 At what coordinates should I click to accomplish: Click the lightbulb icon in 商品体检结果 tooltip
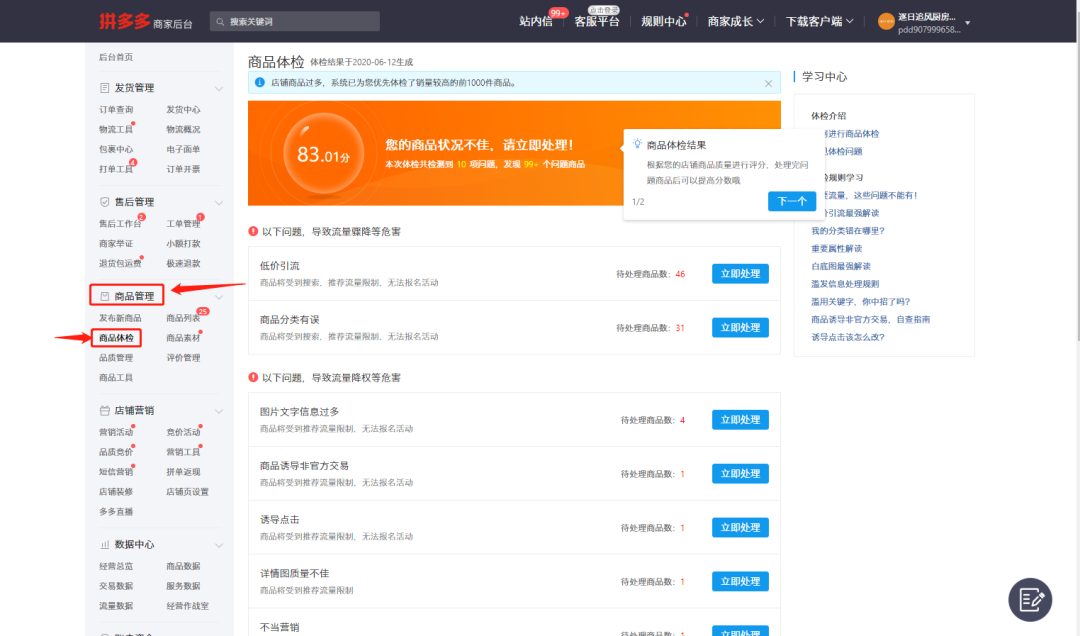coord(637,144)
